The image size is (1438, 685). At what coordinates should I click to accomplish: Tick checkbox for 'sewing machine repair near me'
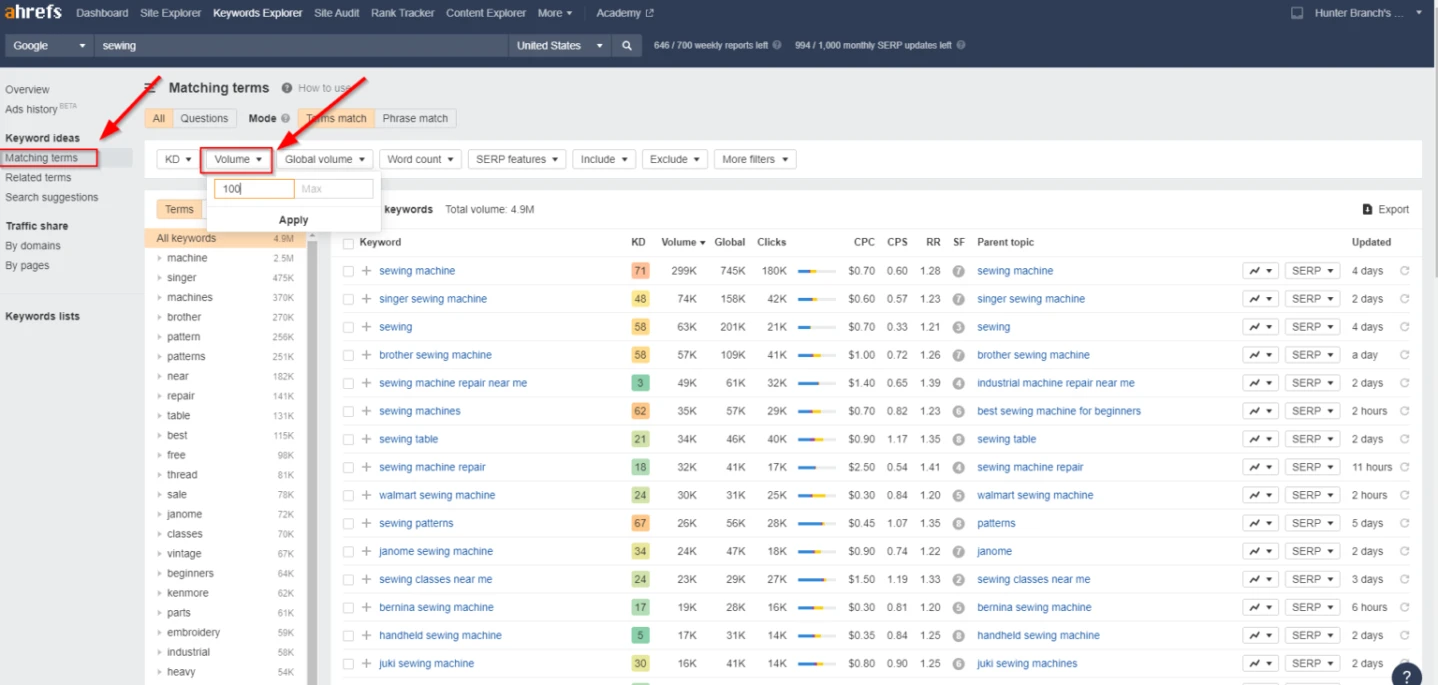coord(348,383)
